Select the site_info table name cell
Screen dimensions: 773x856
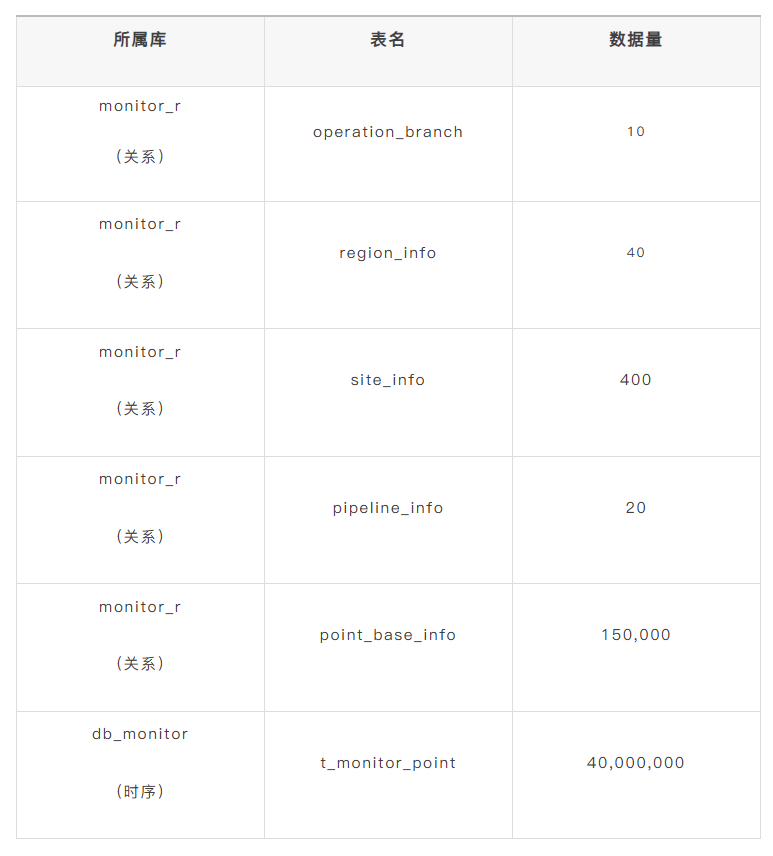388,380
